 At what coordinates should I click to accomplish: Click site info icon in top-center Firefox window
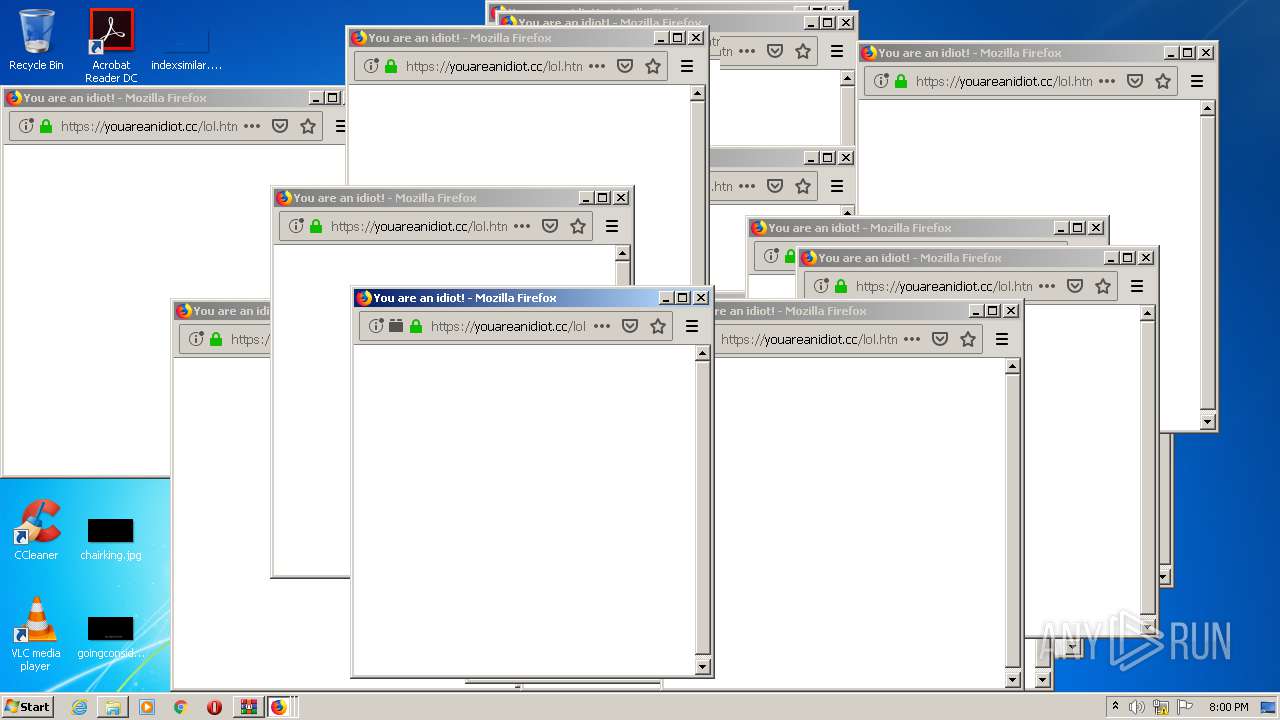371,66
